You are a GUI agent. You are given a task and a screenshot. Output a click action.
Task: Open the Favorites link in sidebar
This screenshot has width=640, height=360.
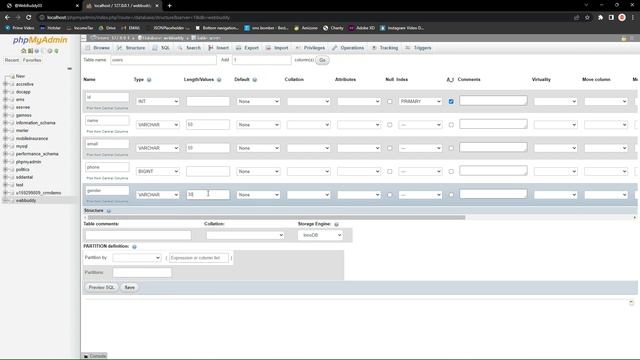32,60
